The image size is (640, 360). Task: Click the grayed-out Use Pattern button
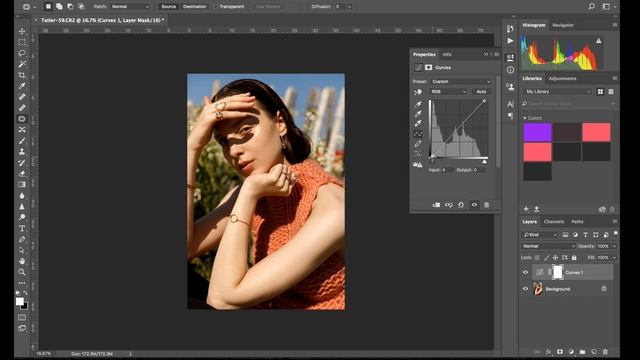click(x=268, y=7)
